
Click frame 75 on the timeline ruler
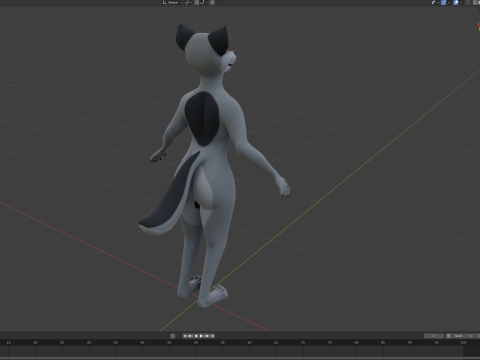click(x=330, y=342)
